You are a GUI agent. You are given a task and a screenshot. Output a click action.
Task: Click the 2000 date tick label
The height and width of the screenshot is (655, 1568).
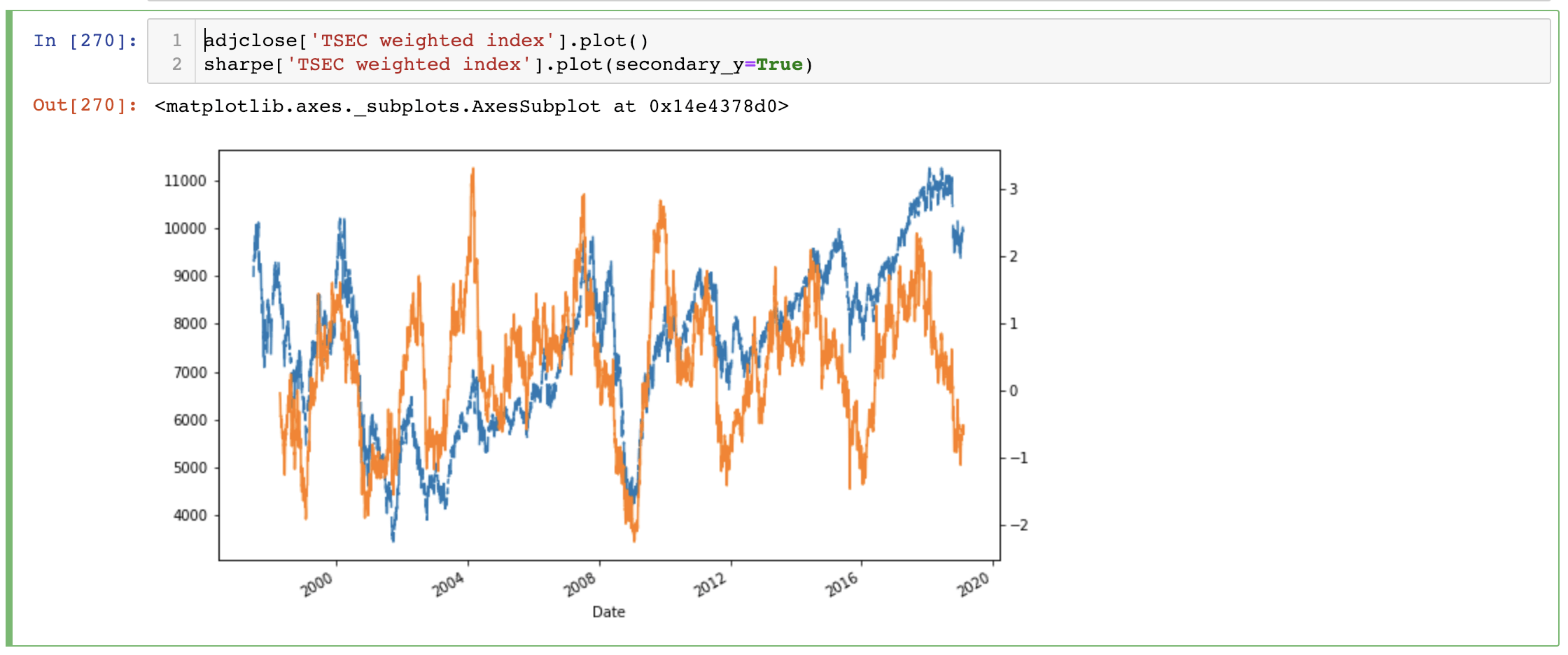click(x=317, y=584)
